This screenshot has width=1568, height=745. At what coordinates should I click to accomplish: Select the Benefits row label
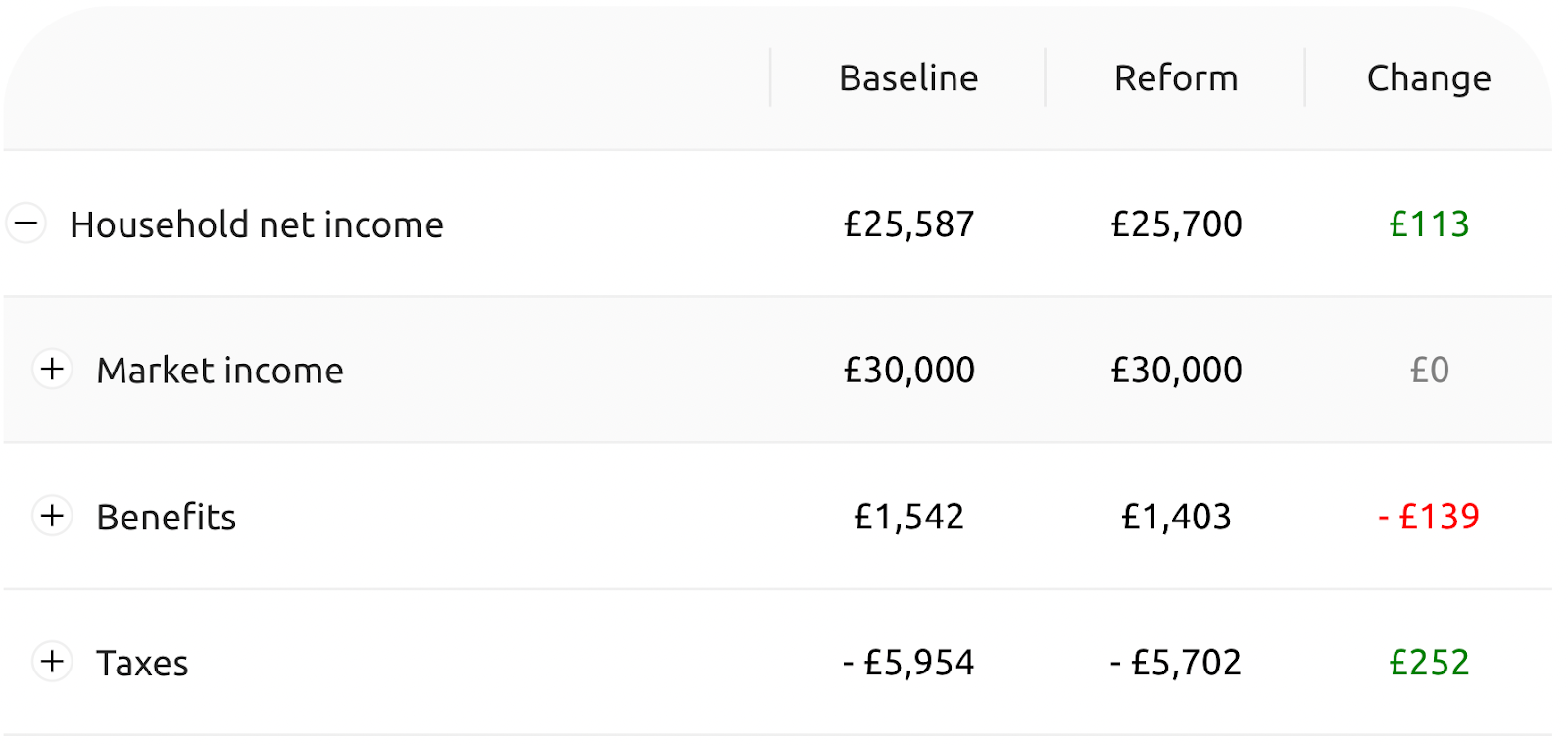pyautogui.click(x=167, y=517)
